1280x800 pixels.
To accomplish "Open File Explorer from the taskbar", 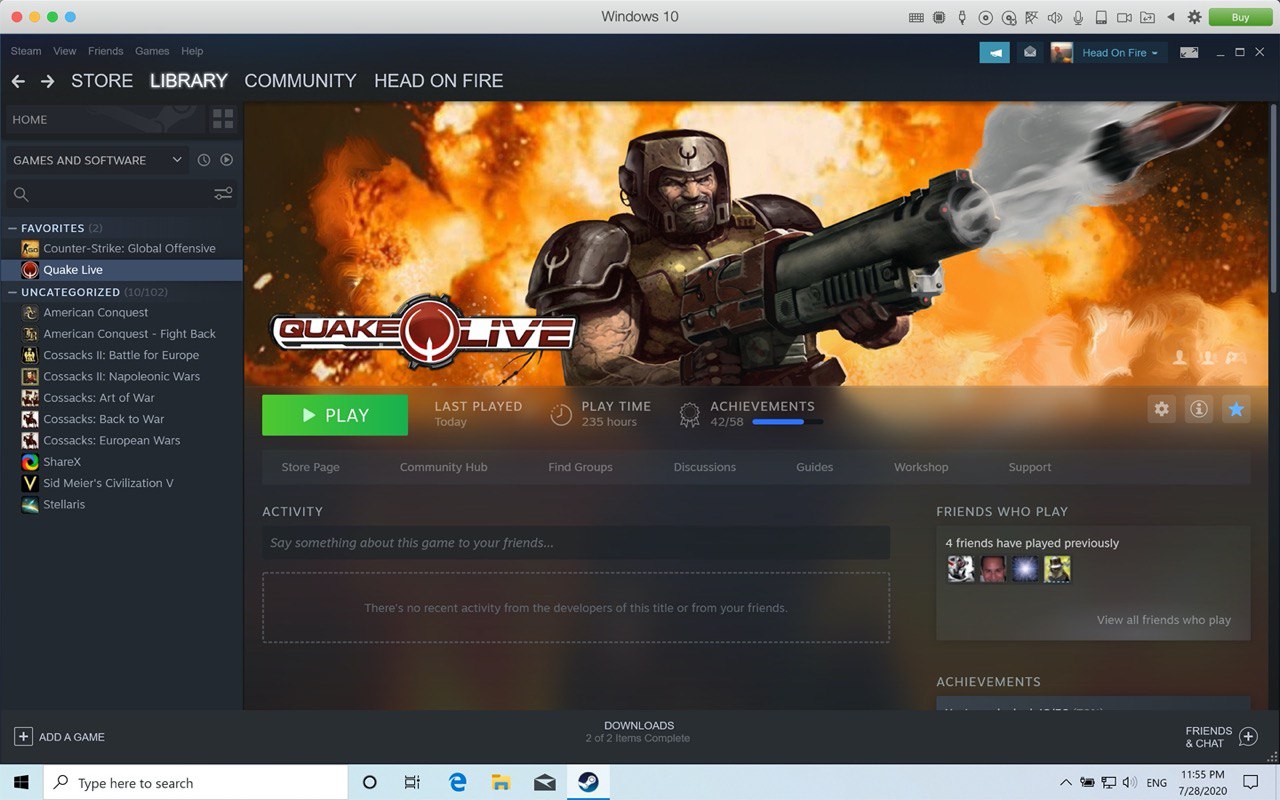I will (x=501, y=783).
